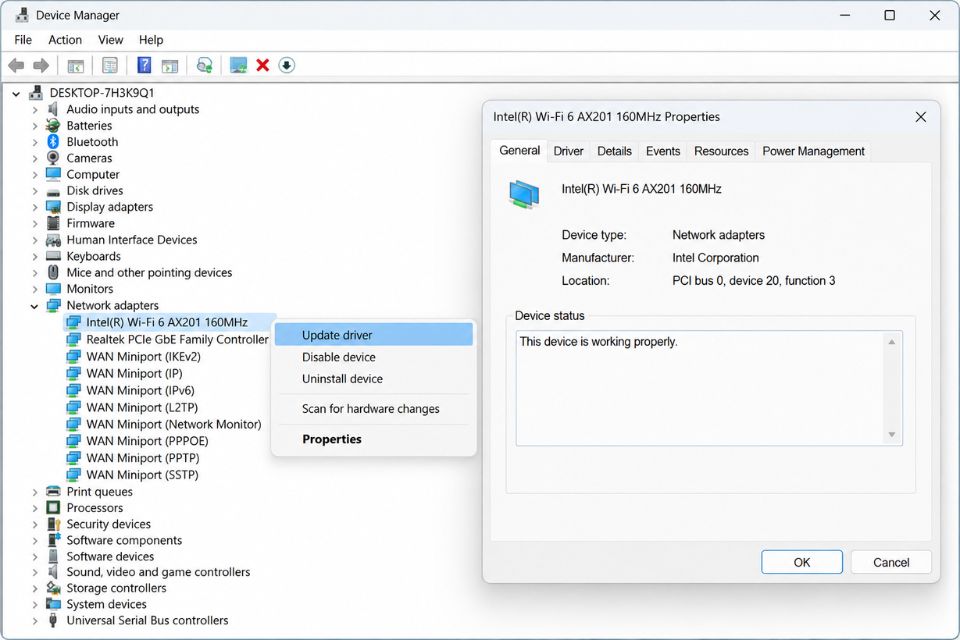
Task: Expand Sound, video and game controllers
Action: [35, 572]
